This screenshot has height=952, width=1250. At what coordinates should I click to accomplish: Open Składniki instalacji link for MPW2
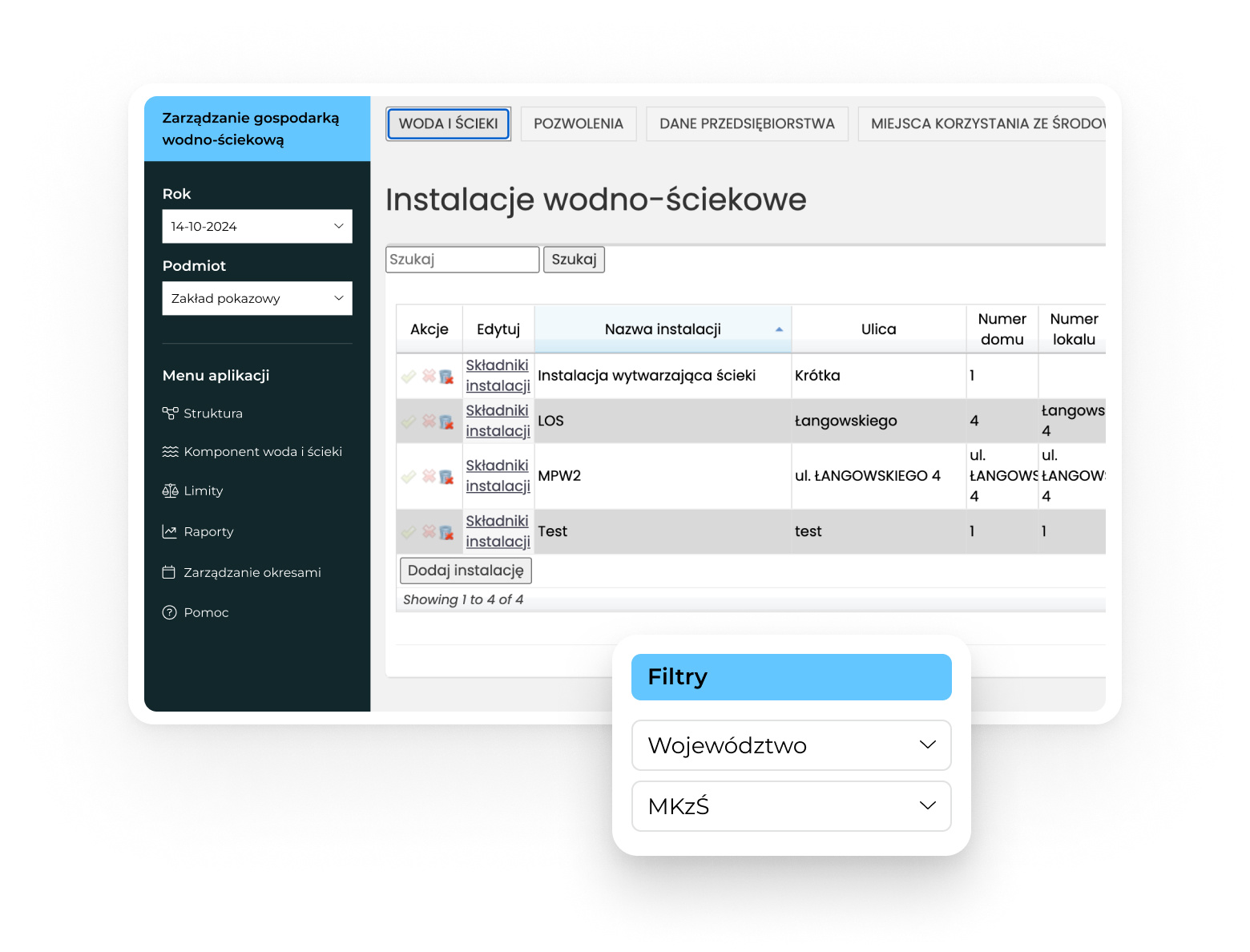click(498, 476)
